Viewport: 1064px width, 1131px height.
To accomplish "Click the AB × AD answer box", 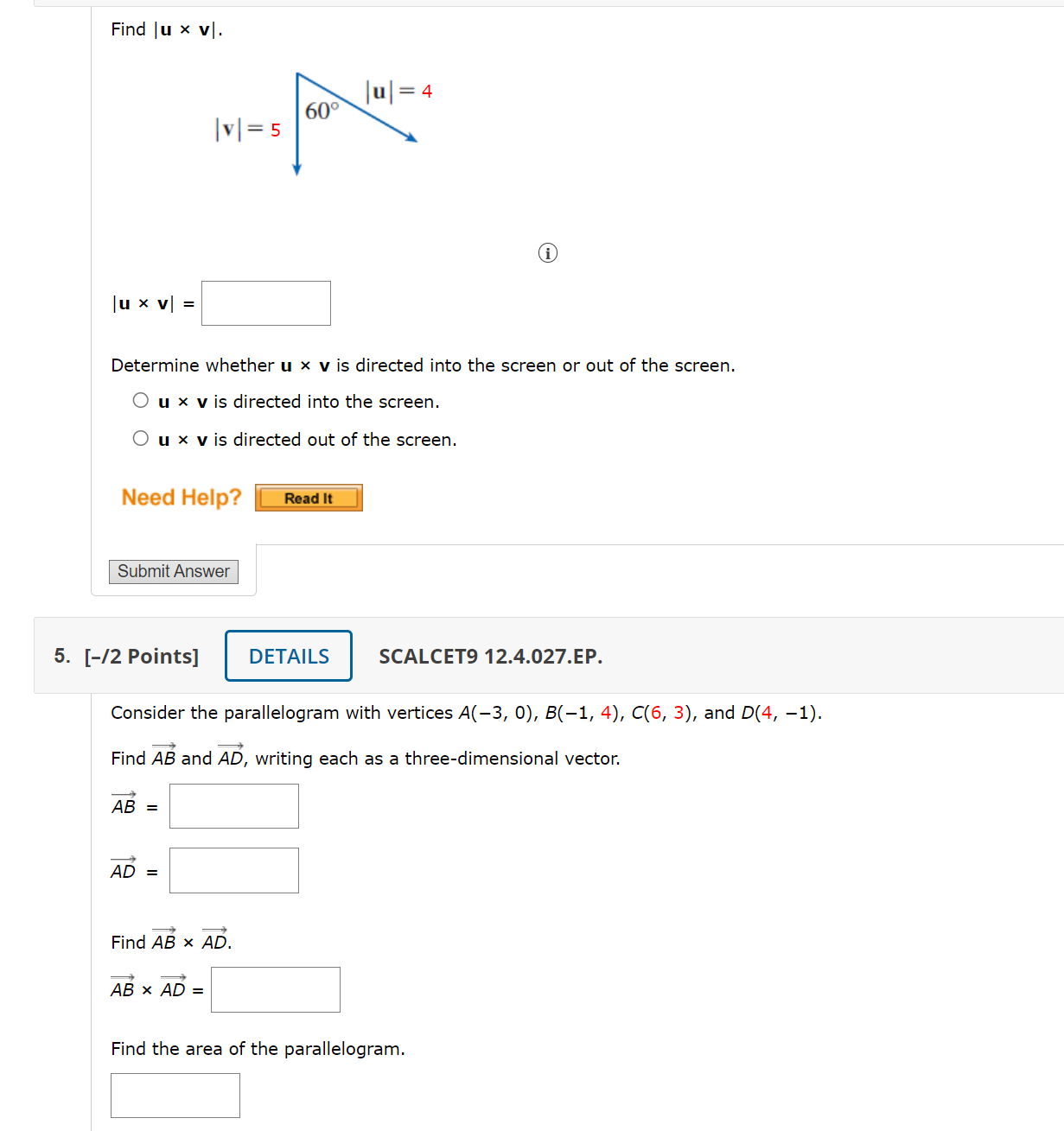I will point(275,988).
